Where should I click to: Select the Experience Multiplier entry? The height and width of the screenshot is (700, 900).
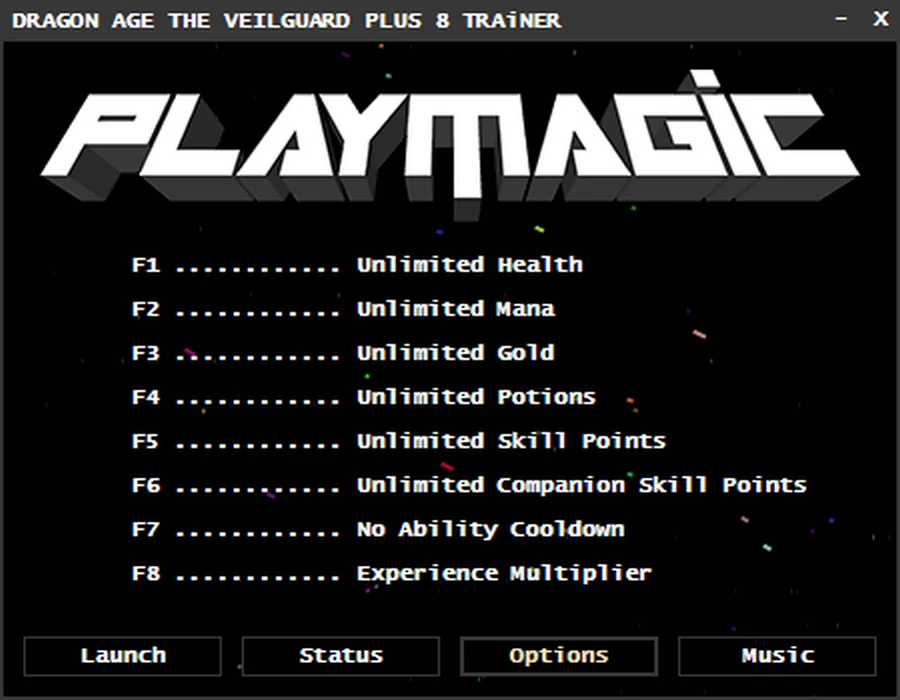tap(392, 573)
